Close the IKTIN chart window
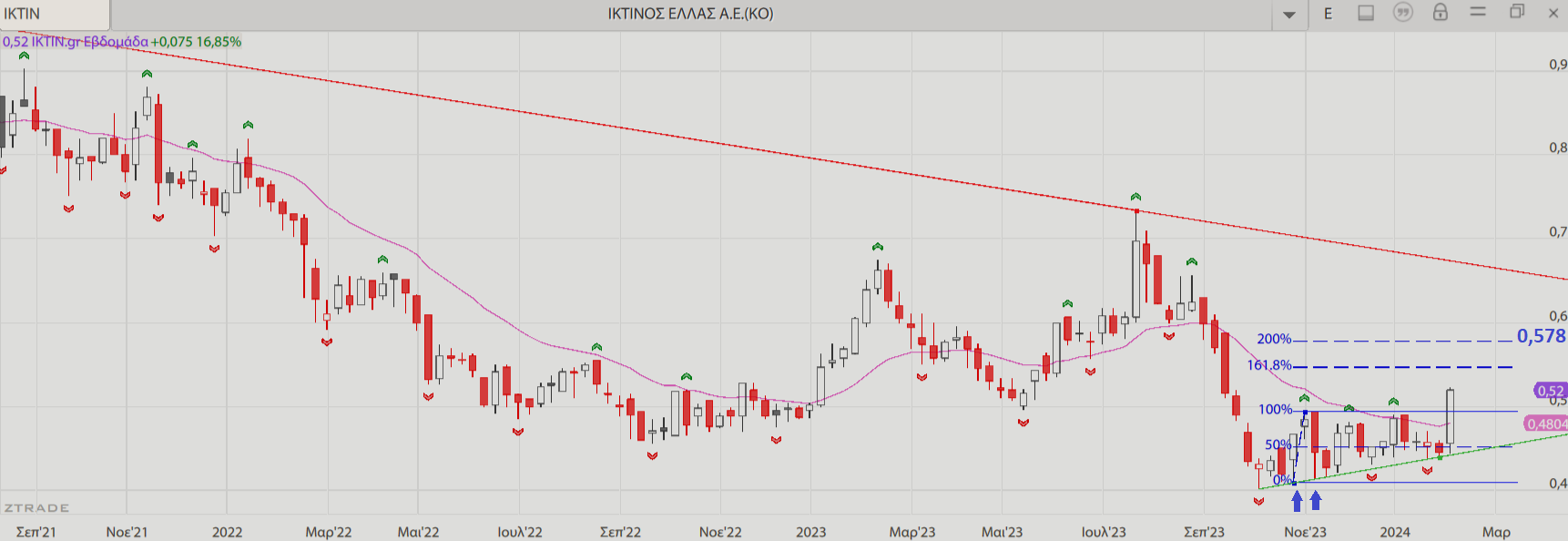1568x541 pixels. coord(1553,13)
